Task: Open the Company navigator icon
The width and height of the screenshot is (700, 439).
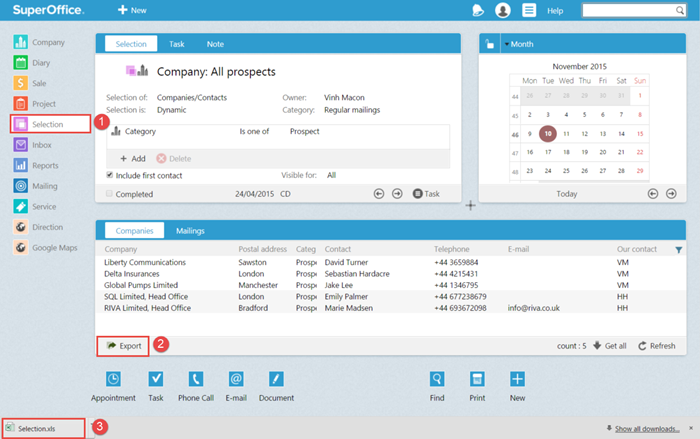Action: pos(21,42)
